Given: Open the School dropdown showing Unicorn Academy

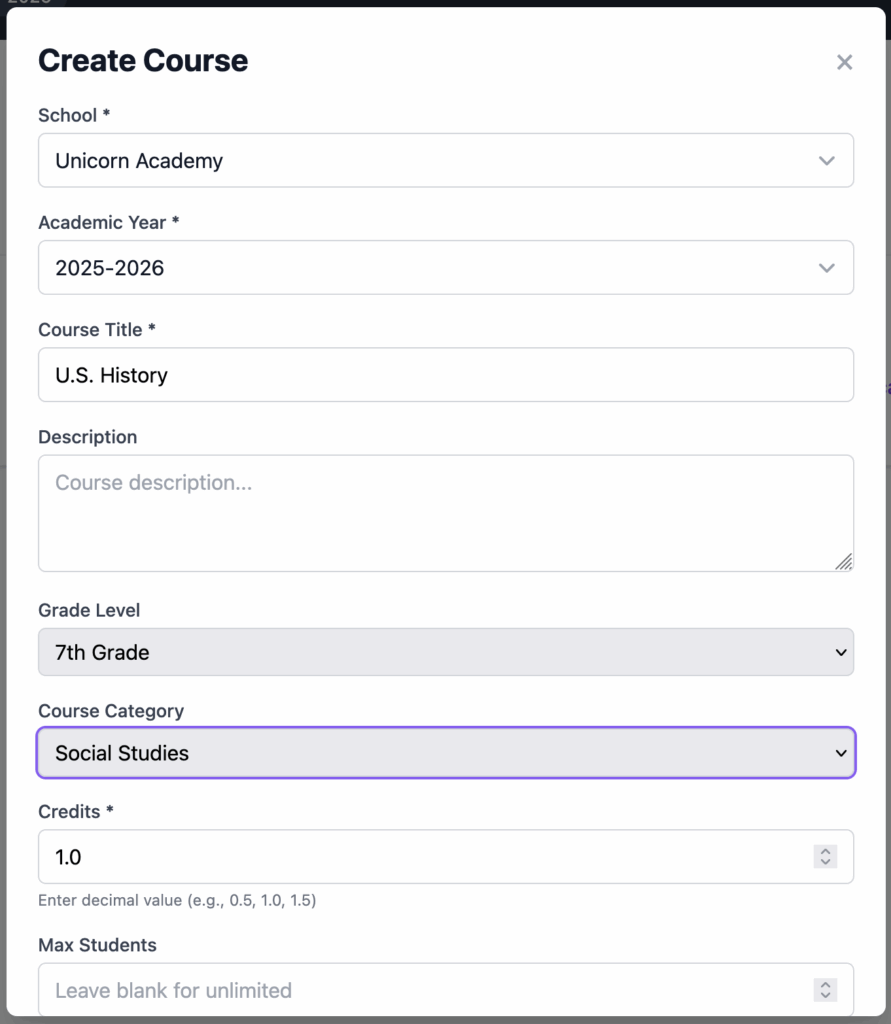Looking at the screenshot, I should (x=445, y=161).
